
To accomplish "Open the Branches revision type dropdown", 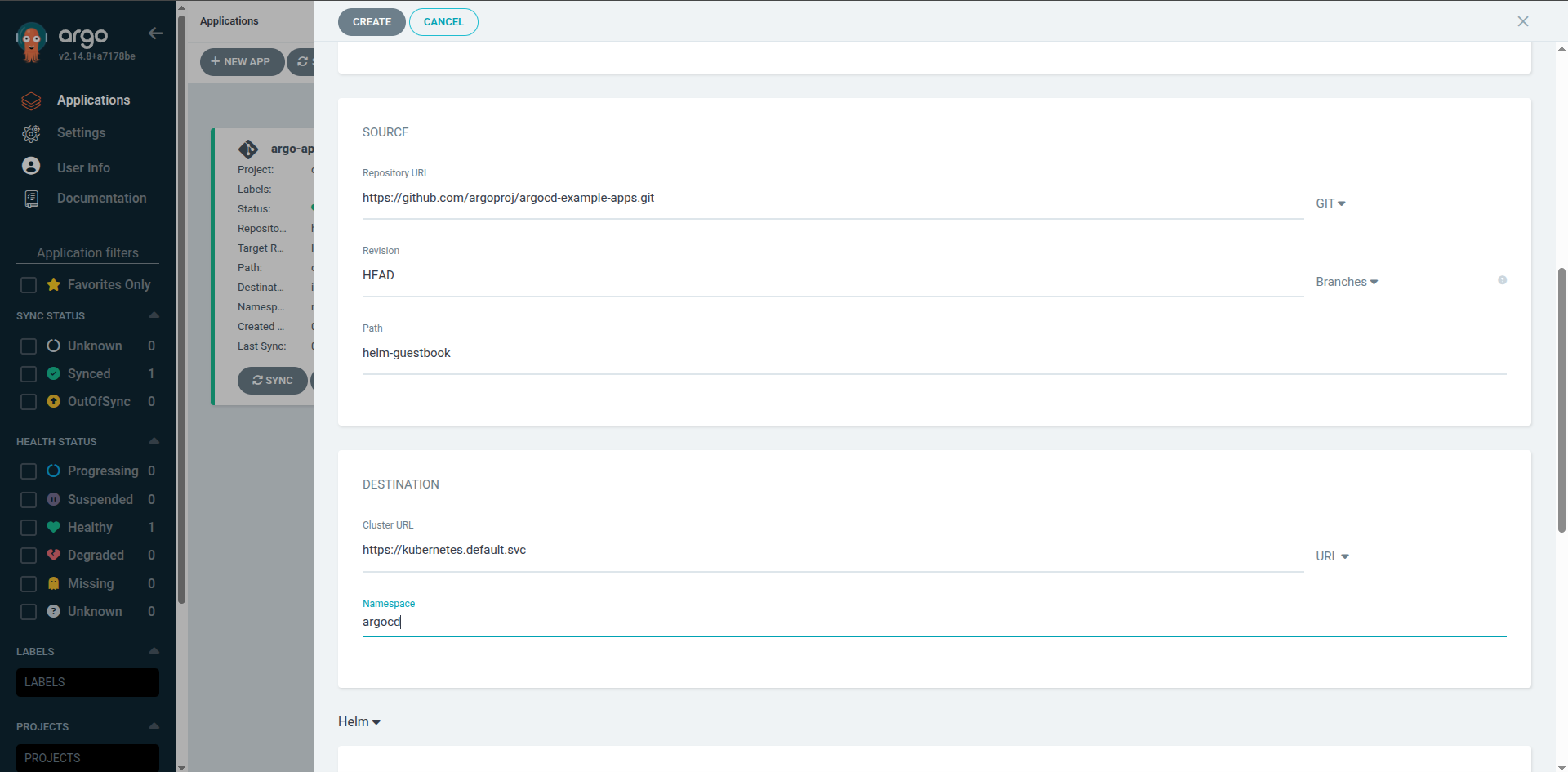I will tap(1347, 282).
